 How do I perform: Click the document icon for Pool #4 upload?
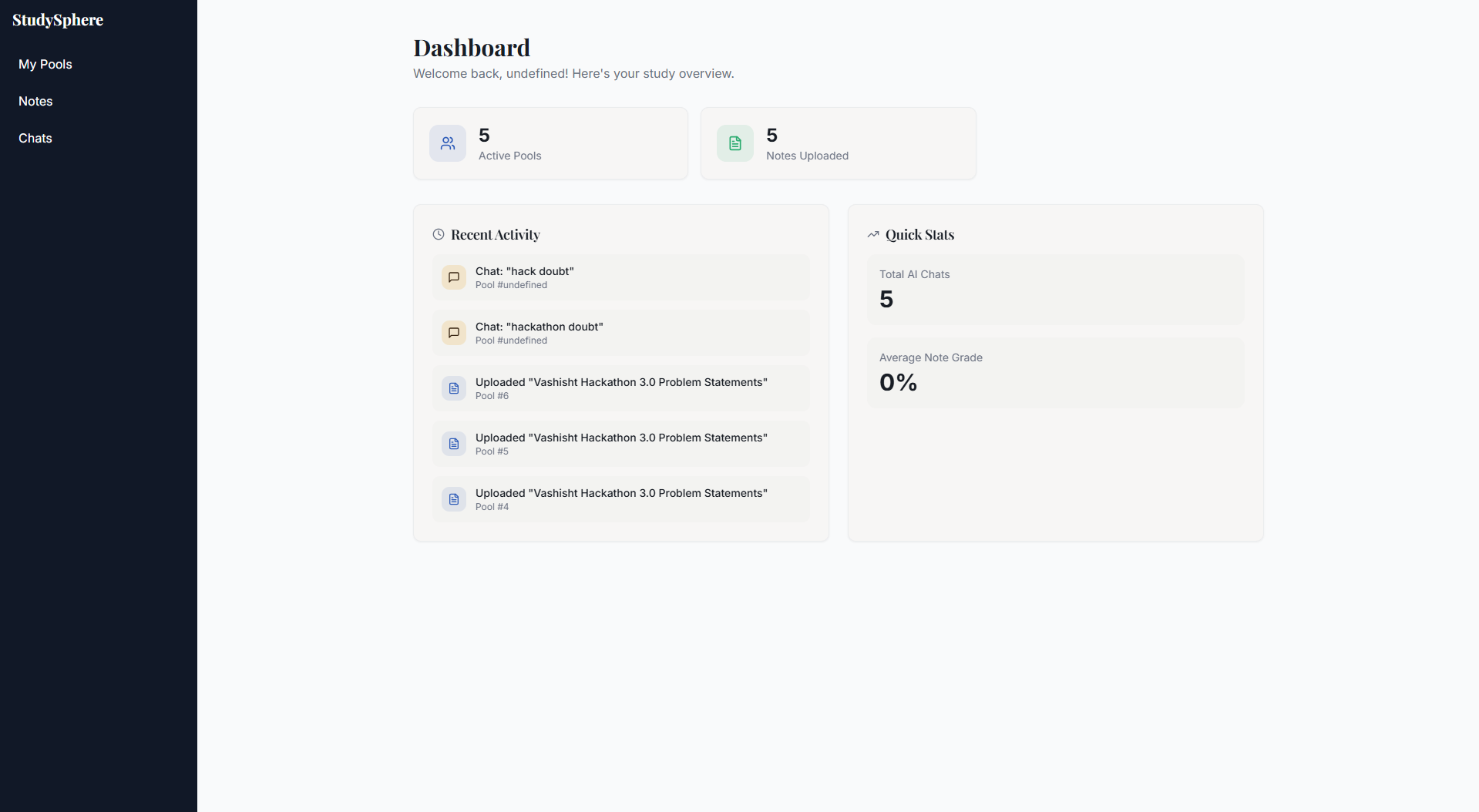[454, 499]
